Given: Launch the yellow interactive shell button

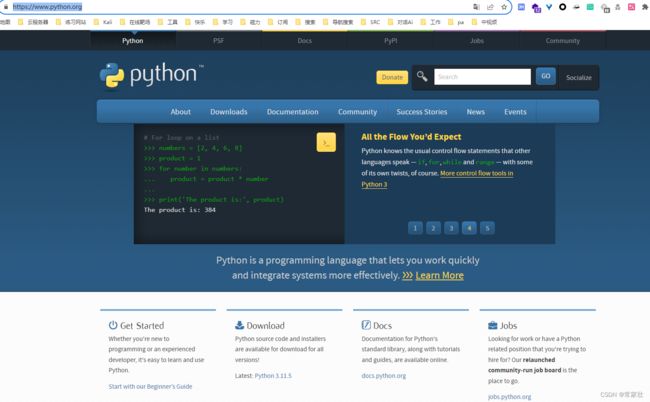Looking at the screenshot, I should coord(326,143).
